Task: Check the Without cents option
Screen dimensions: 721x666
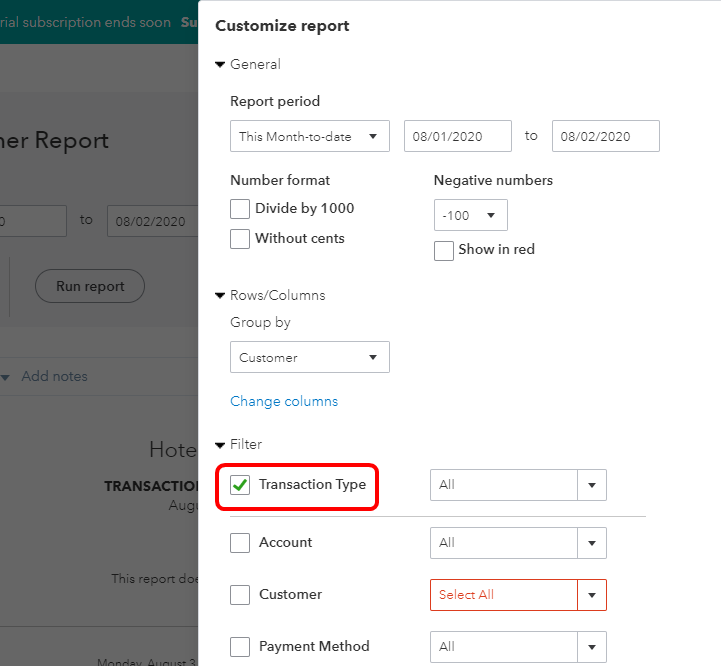Action: click(x=240, y=239)
